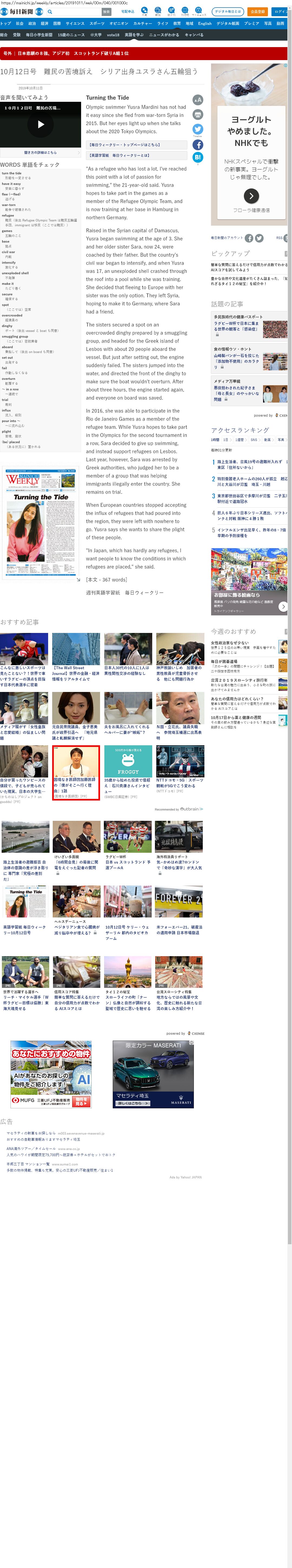Share the article on Twitter
The image size is (292, 1568).
198,129
